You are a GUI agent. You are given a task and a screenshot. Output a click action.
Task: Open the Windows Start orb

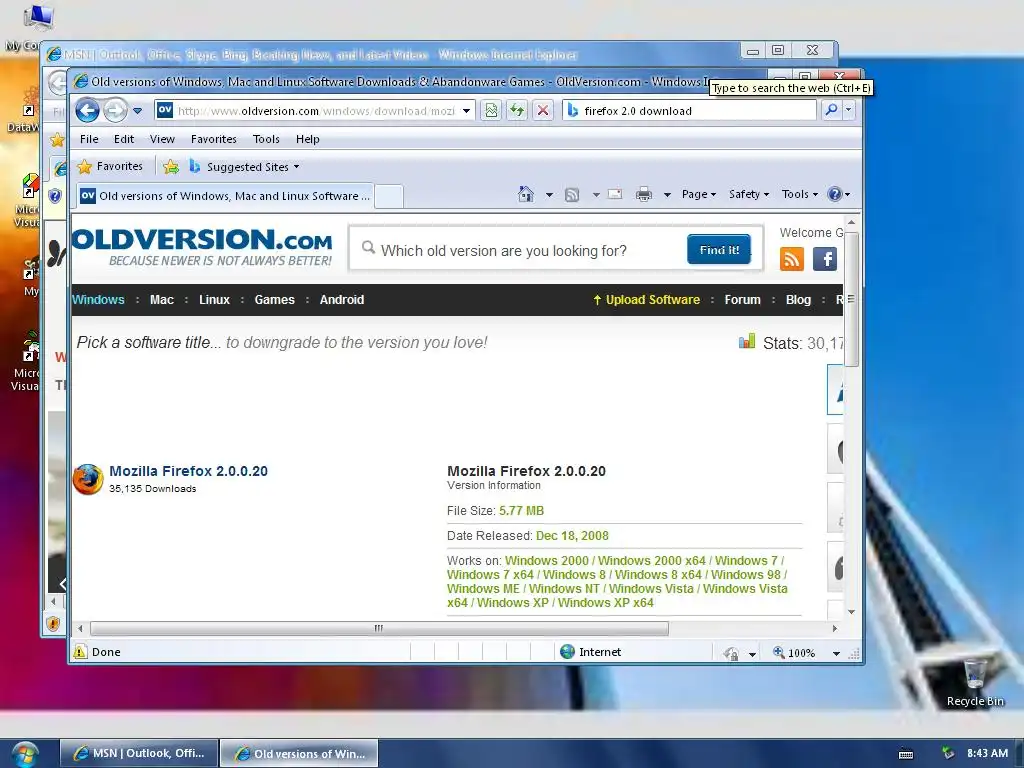(x=25, y=754)
